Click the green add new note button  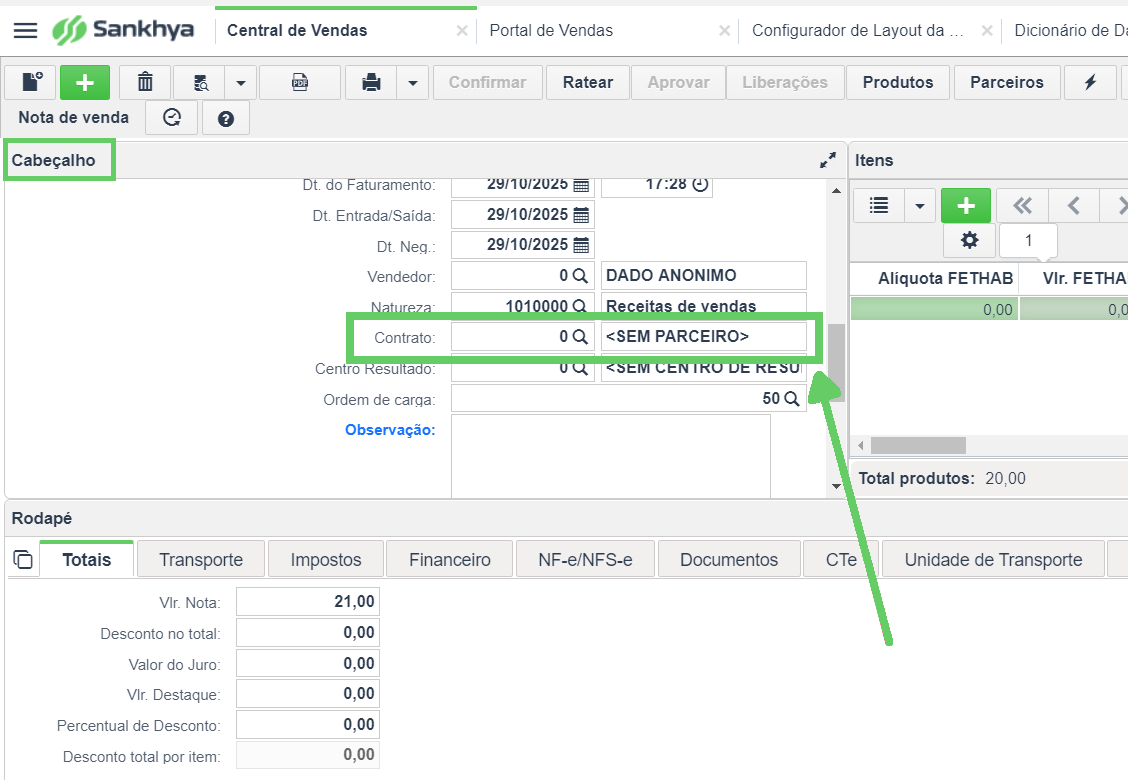click(85, 83)
